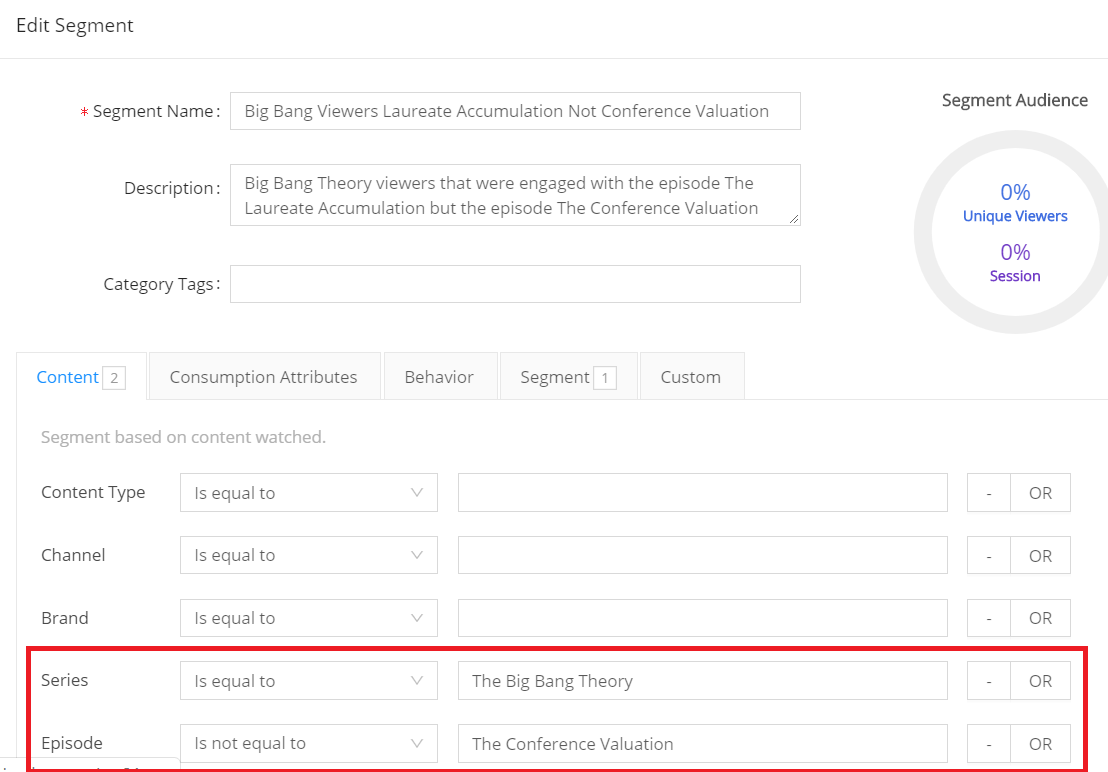Screen dimensions: 1108x772
Task: Open the Channel operator dropdown
Action: click(x=309, y=555)
